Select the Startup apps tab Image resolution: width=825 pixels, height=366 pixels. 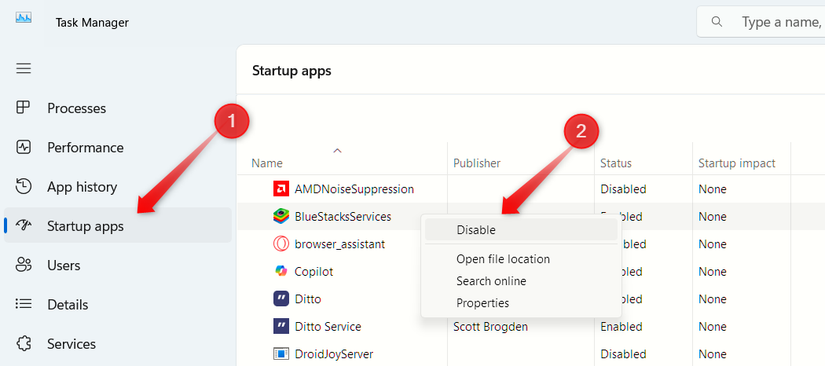coord(117,226)
